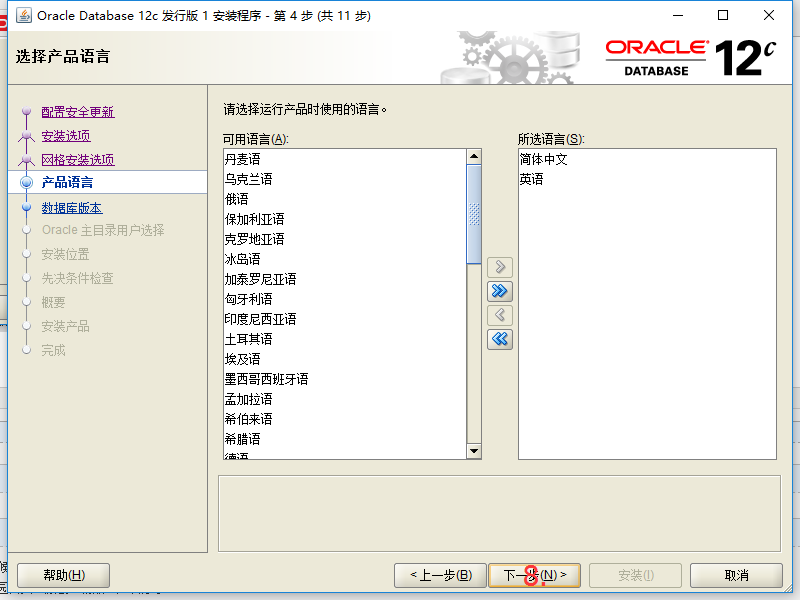Cancel installation with 取消 button
800x600 pixels.
point(736,576)
